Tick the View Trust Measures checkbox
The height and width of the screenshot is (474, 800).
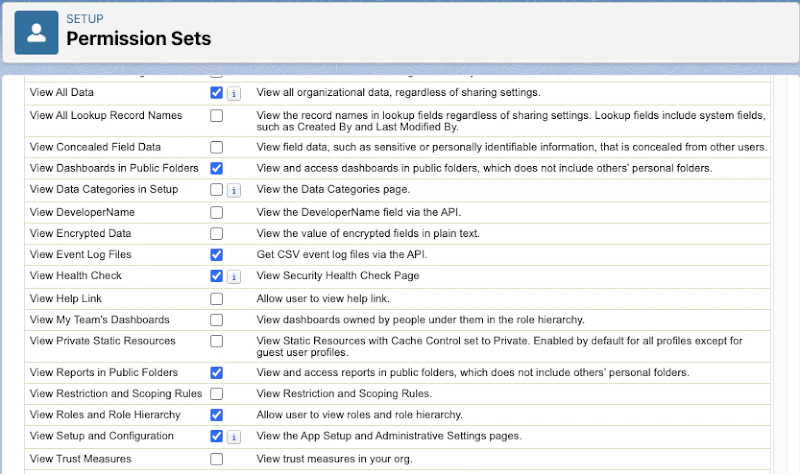point(216,459)
